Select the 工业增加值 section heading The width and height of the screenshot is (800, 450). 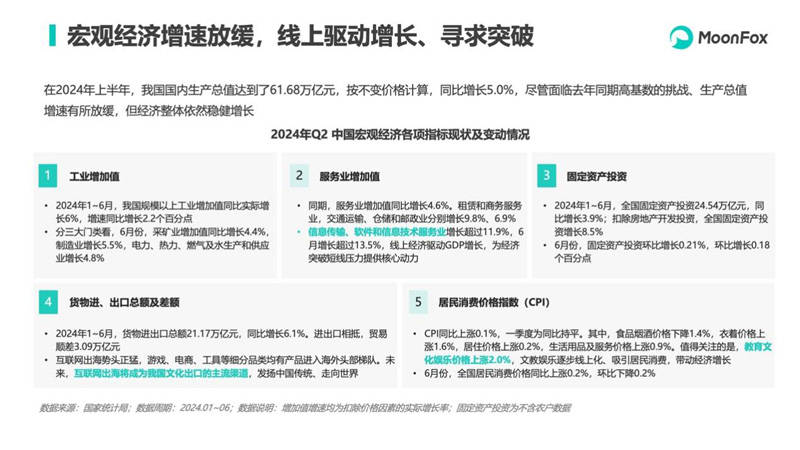pos(95,176)
